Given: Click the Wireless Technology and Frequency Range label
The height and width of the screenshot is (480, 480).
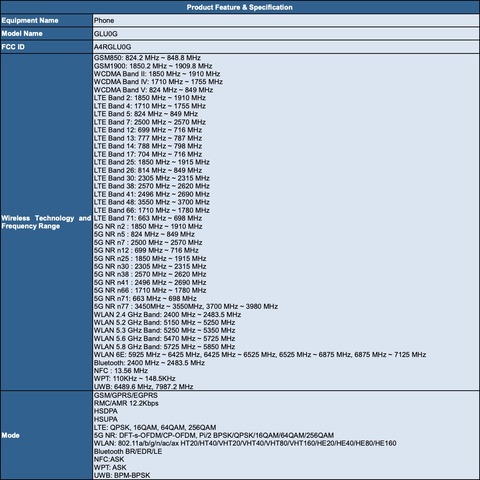Looking at the screenshot, I should [46, 222].
